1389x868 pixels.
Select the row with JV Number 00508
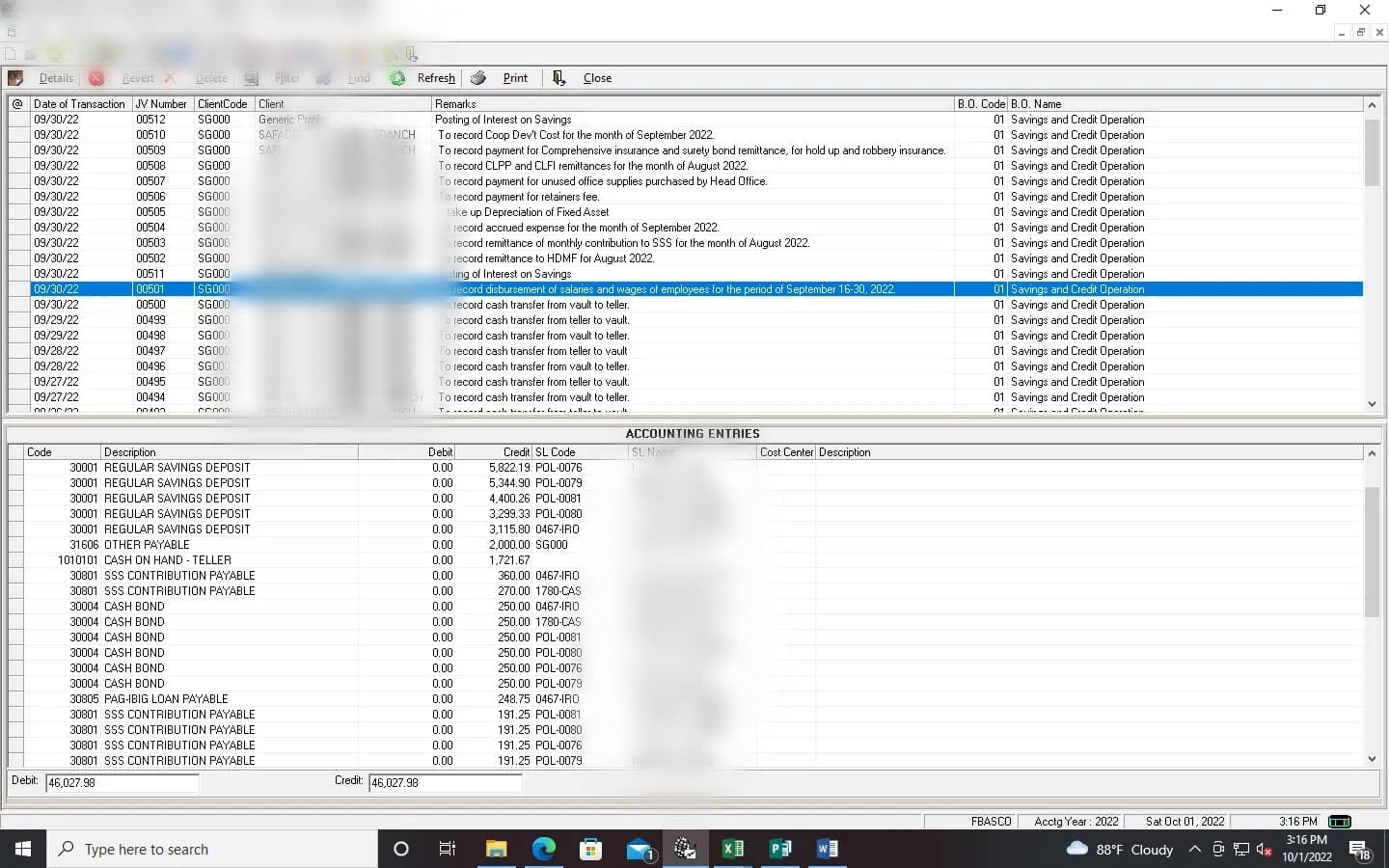click(685, 166)
